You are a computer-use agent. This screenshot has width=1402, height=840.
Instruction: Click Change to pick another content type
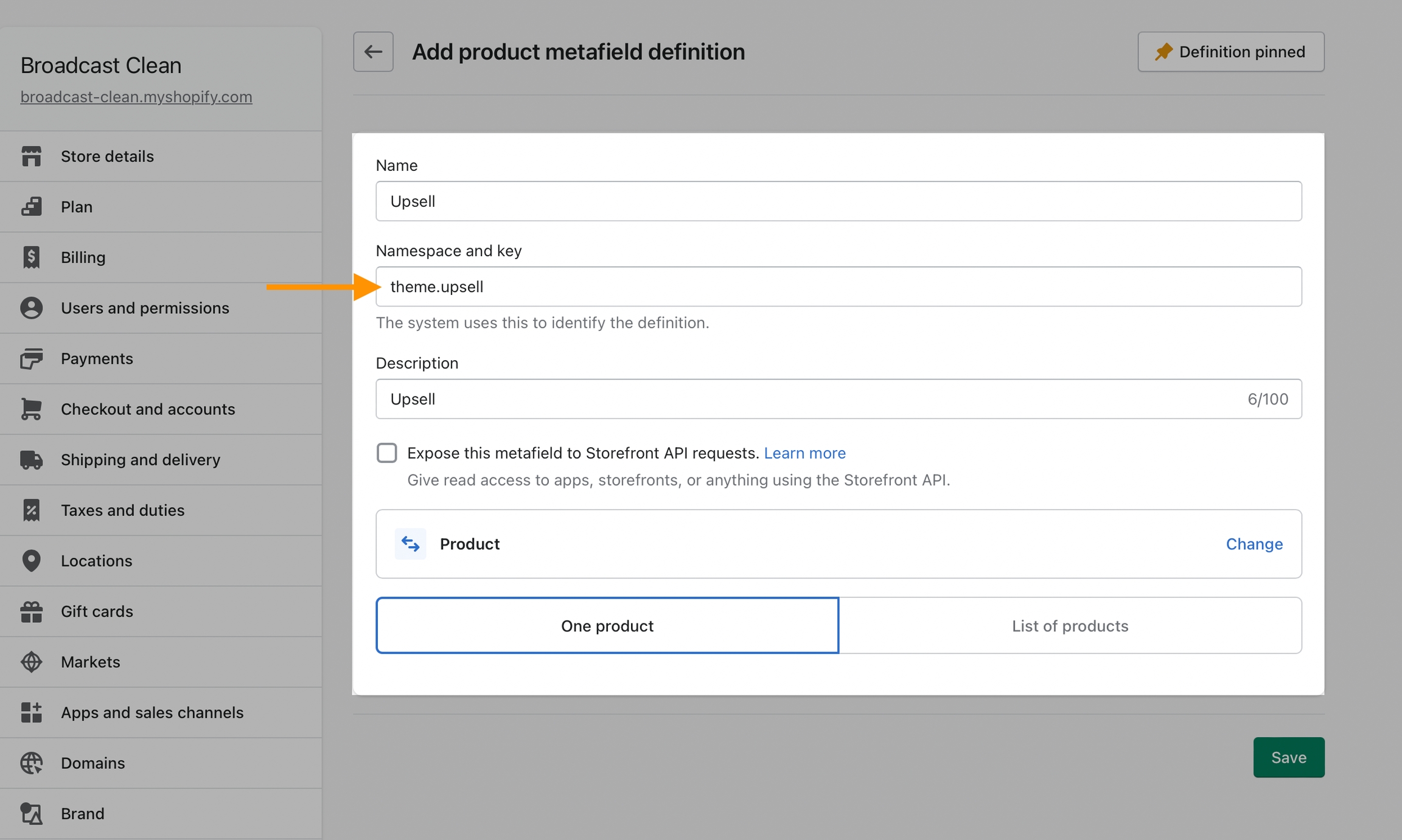coord(1254,544)
